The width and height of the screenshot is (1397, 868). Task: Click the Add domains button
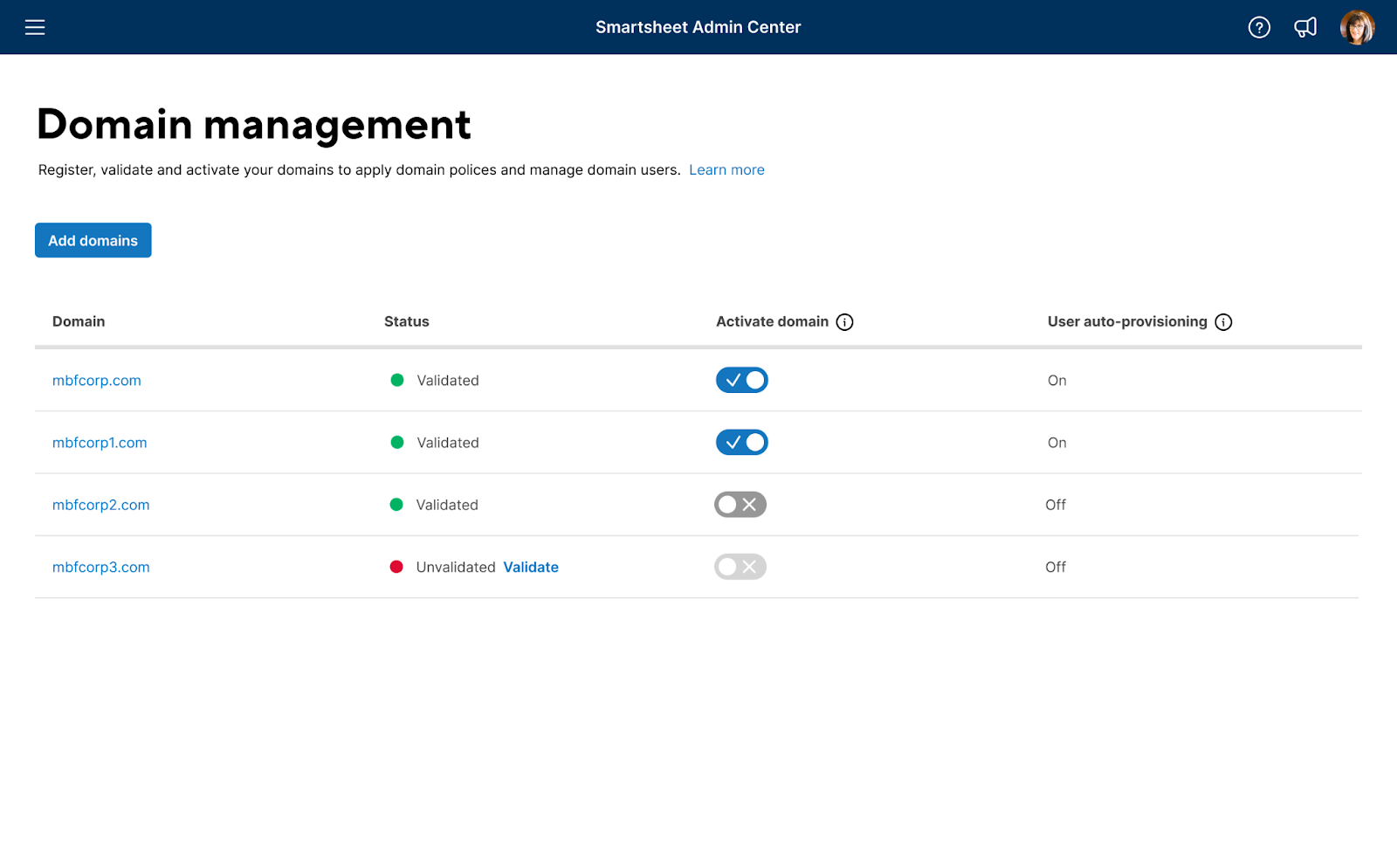click(x=93, y=240)
